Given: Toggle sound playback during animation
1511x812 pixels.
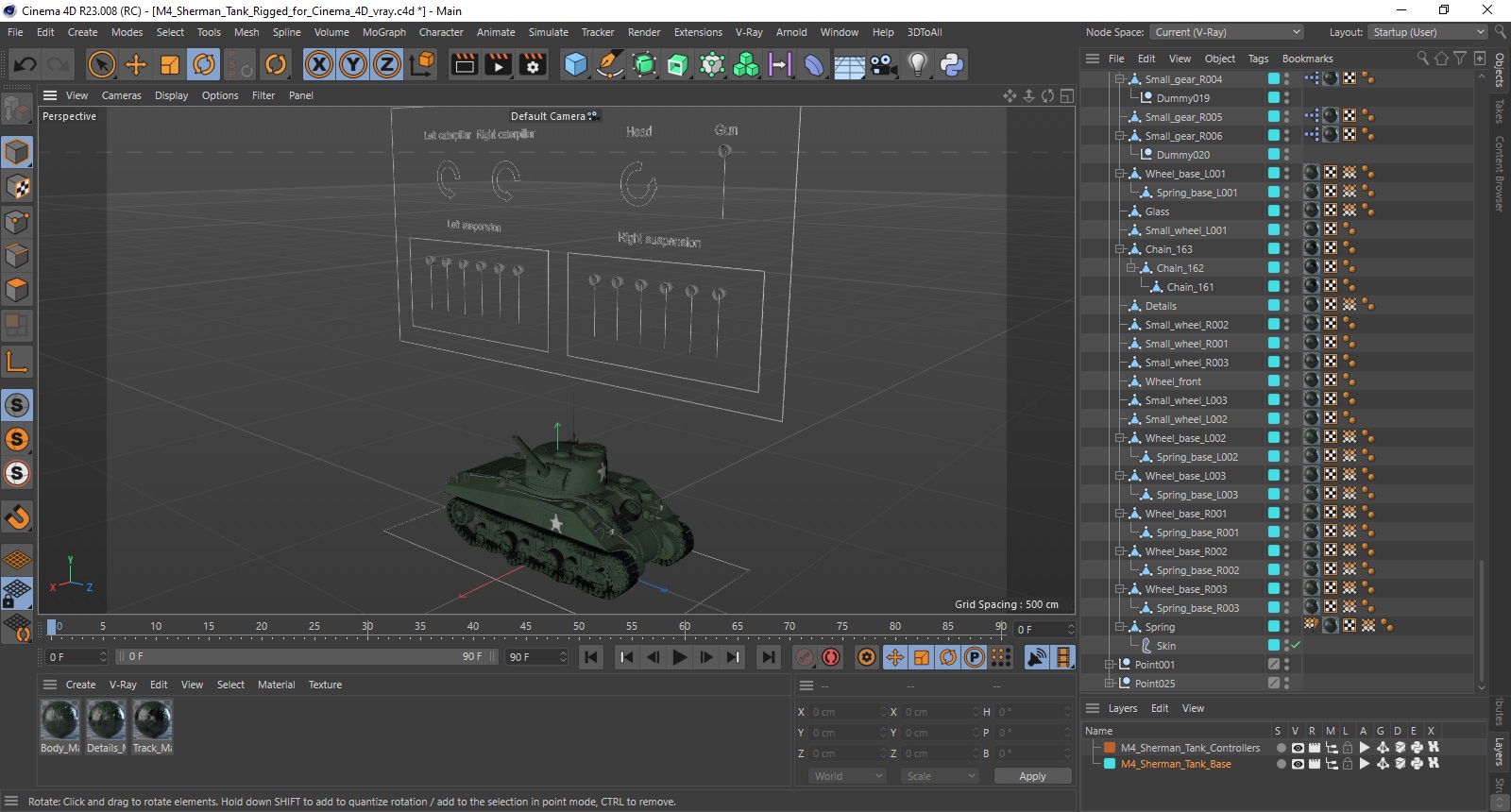Looking at the screenshot, I should [x=1037, y=657].
